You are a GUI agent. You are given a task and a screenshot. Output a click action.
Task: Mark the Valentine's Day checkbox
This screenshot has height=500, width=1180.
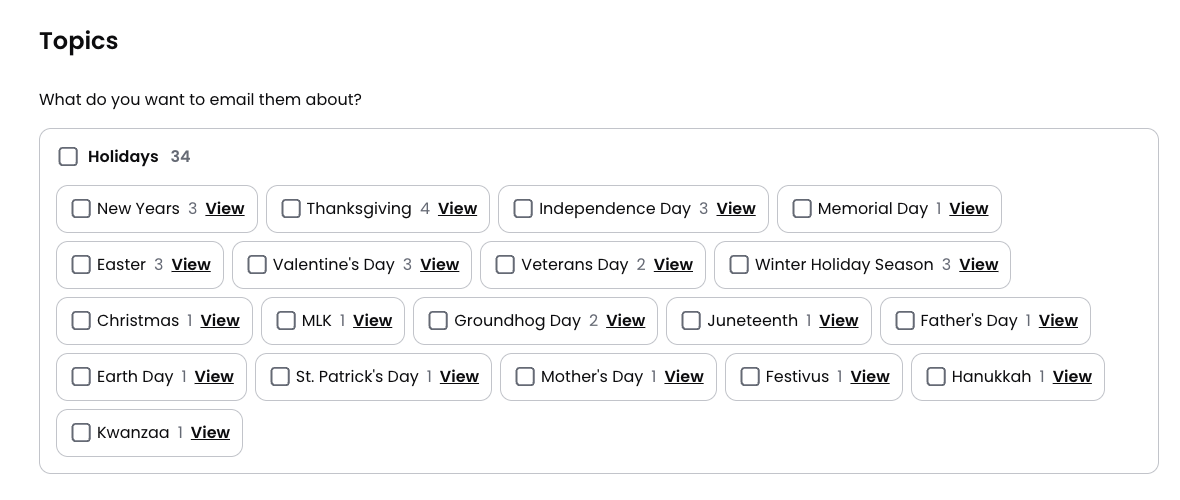tap(257, 265)
